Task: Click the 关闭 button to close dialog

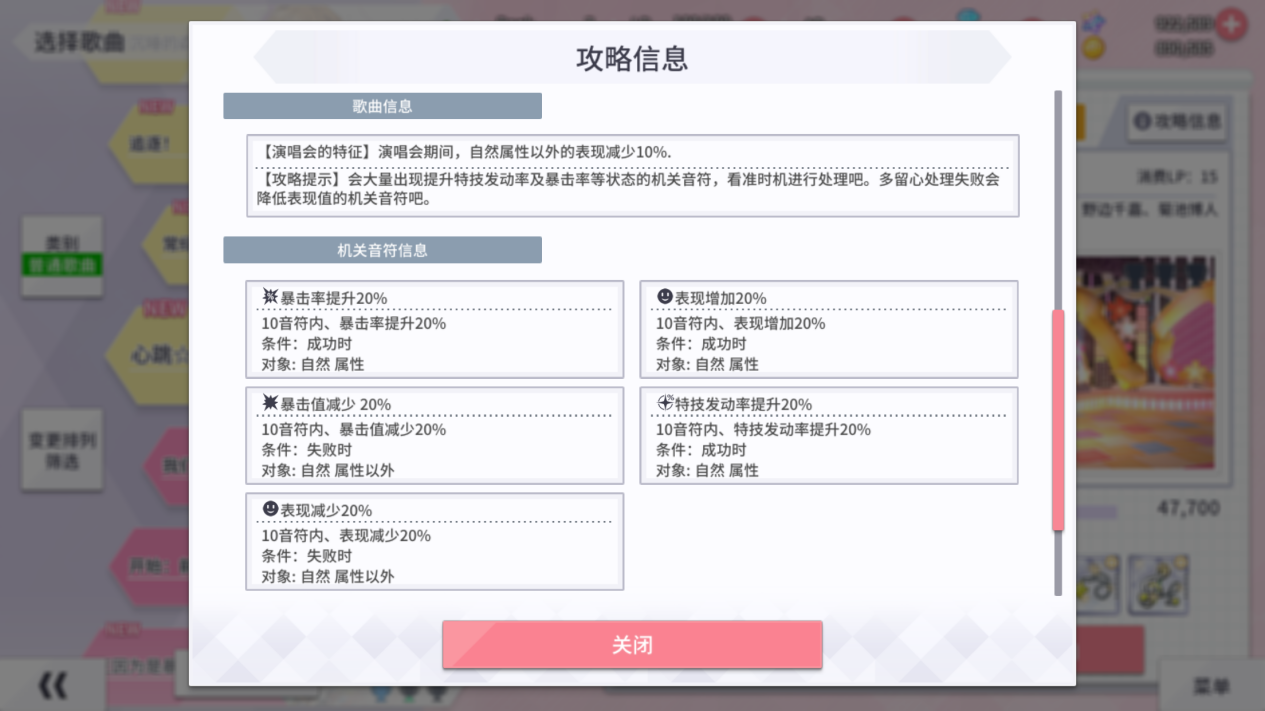Action: click(632, 645)
